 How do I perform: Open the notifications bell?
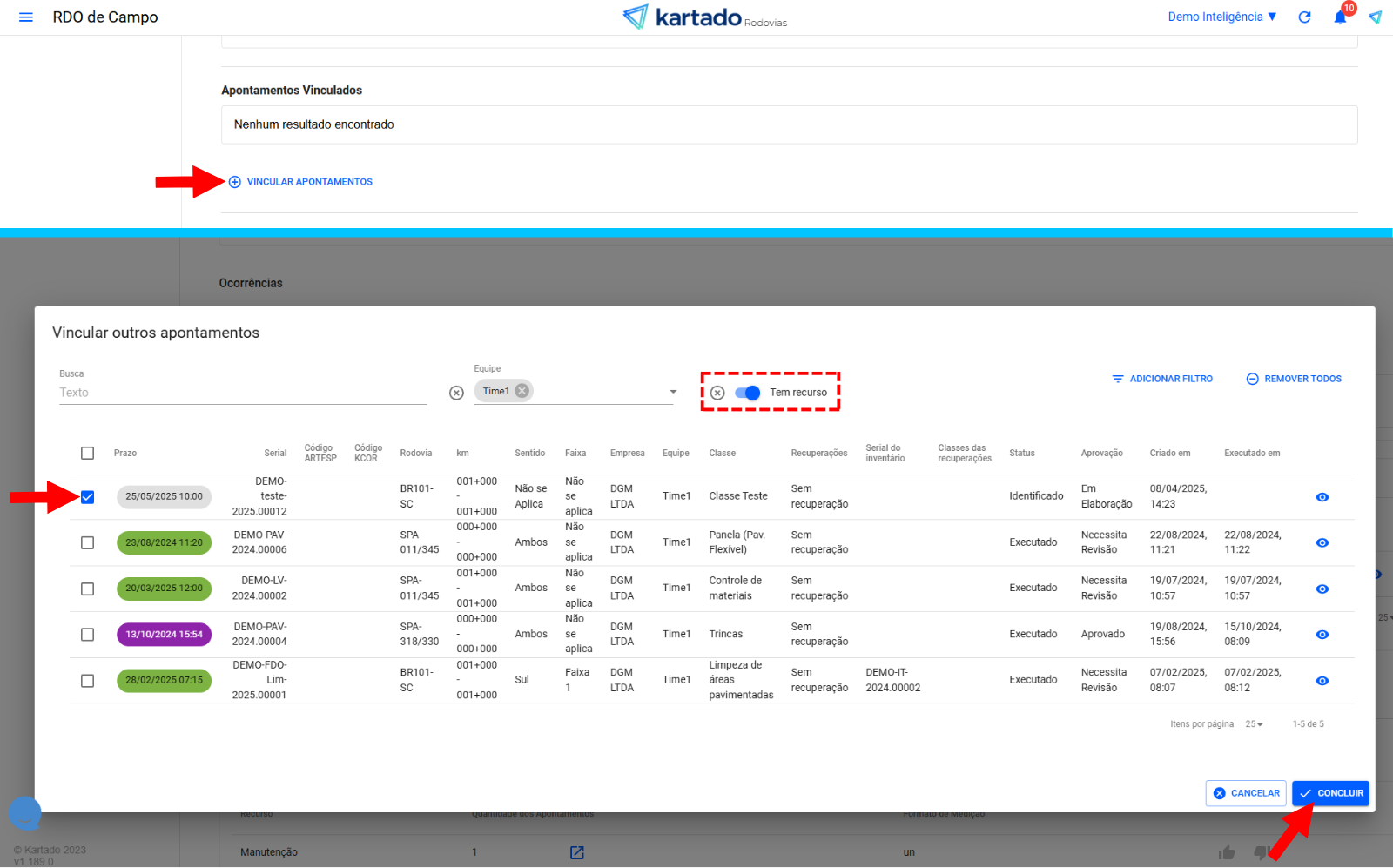[1340, 17]
